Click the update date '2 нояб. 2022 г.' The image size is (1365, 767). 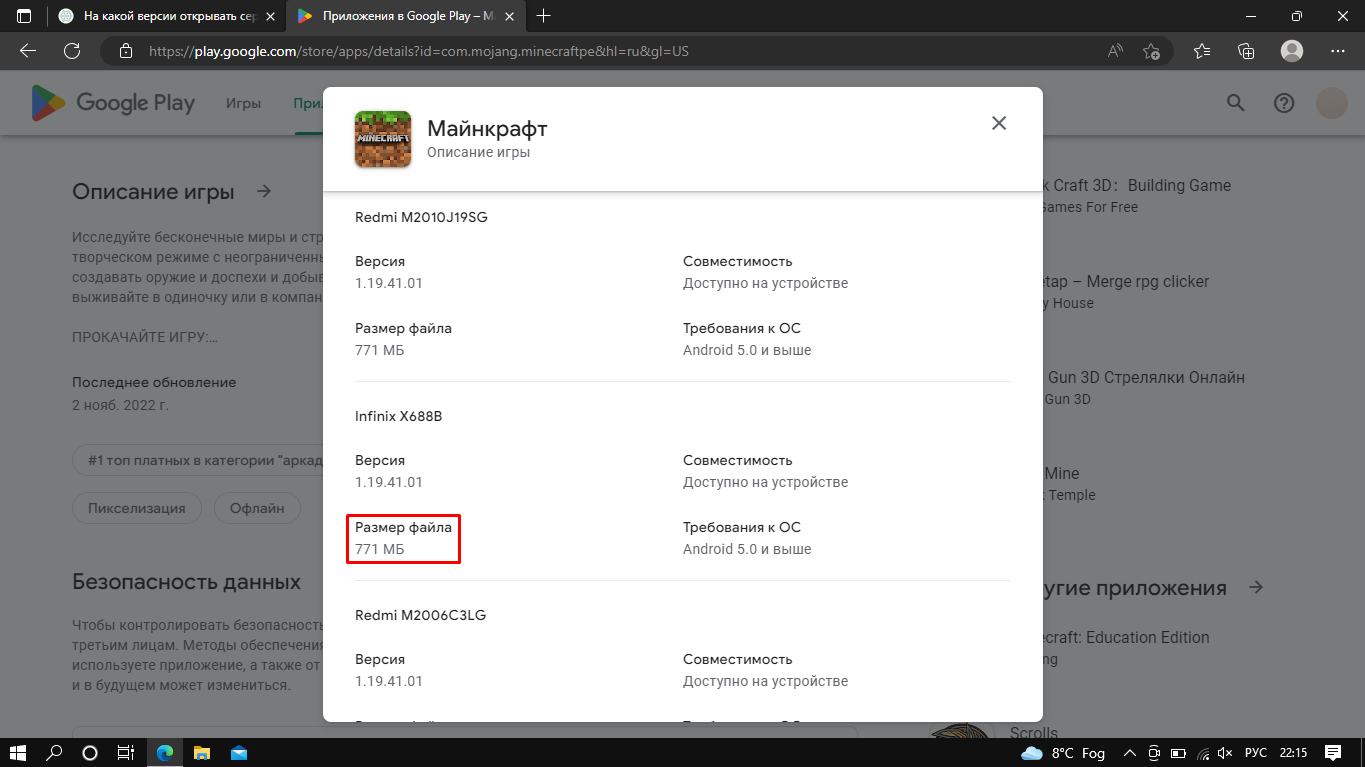[x=120, y=405]
